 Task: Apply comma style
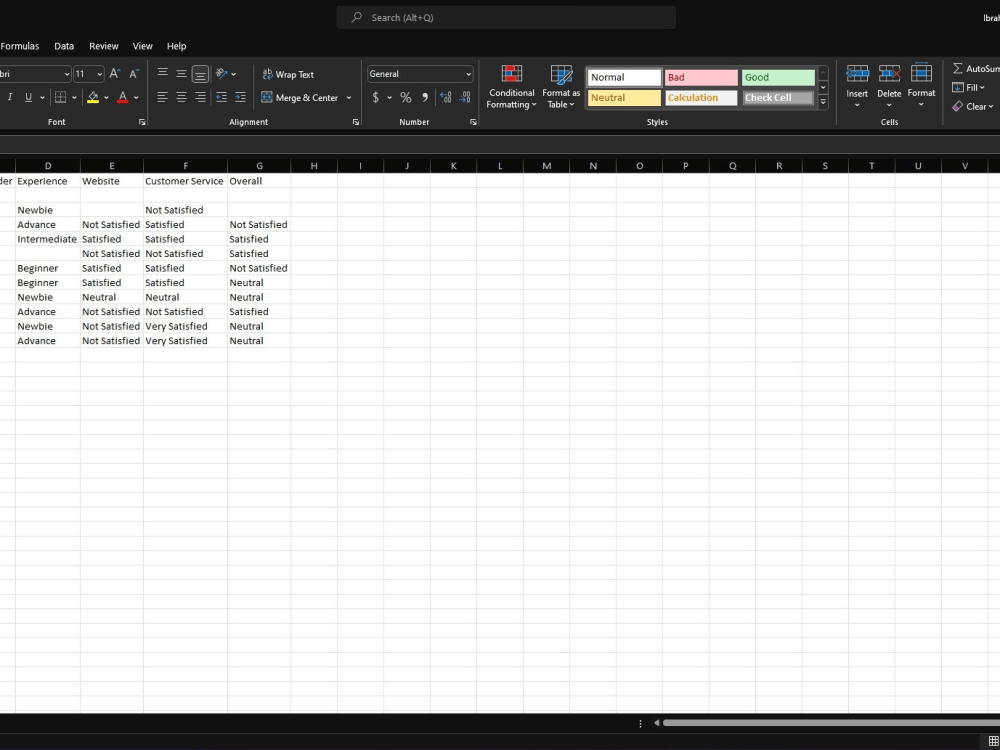[425, 98]
